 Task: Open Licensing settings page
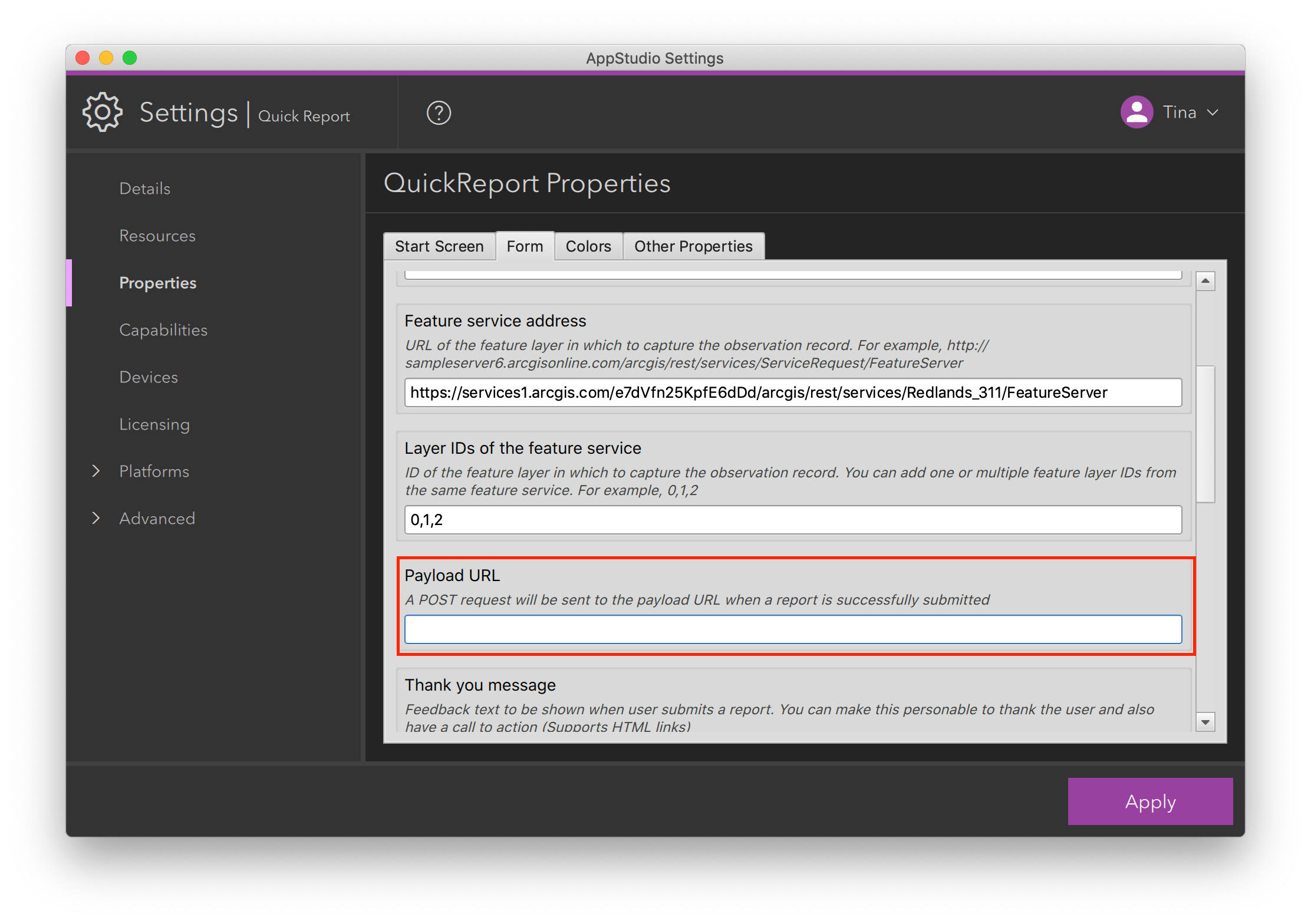(x=154, y=424)
